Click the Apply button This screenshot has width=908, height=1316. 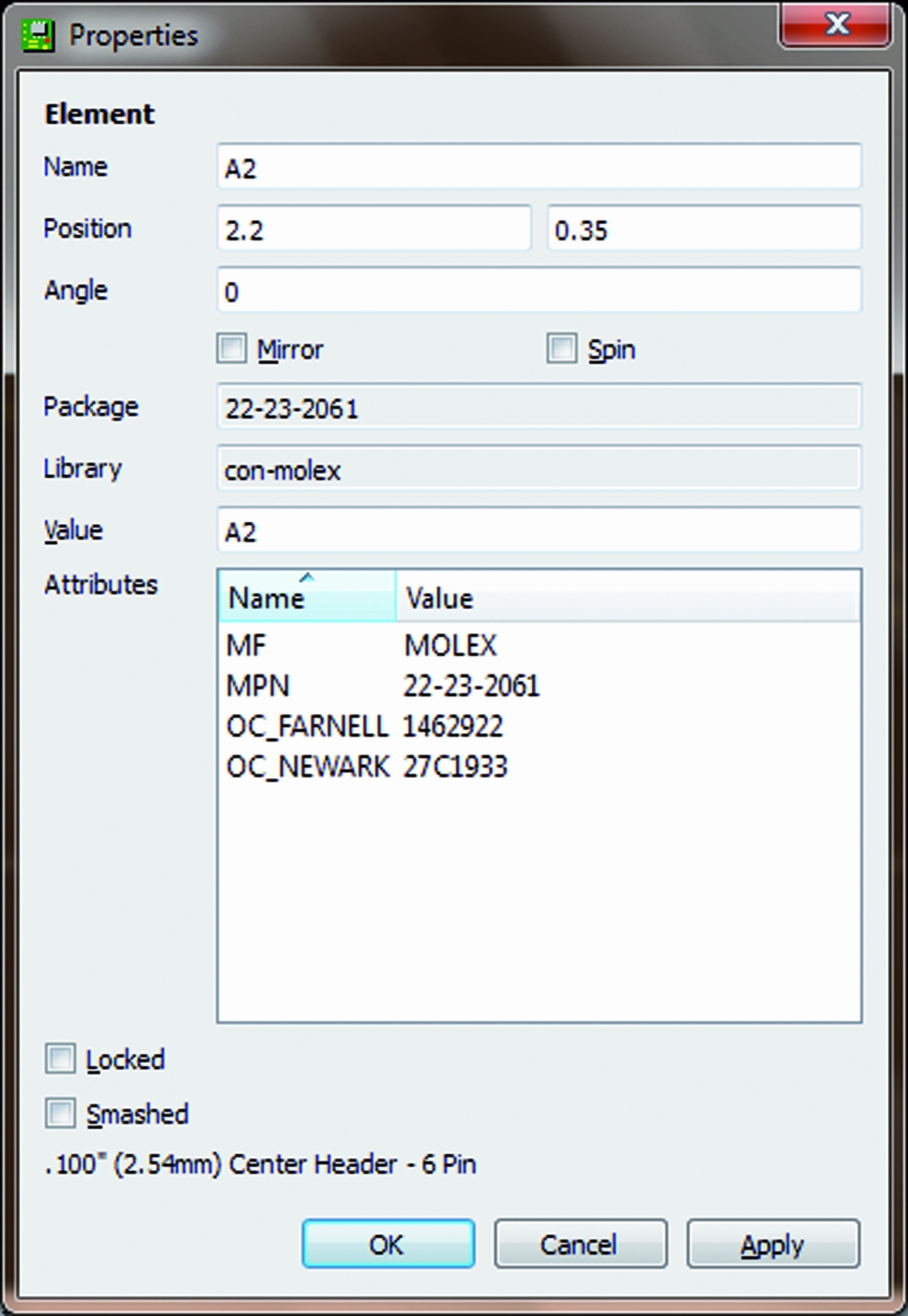pyautogui.click(x=772, y=1244)
